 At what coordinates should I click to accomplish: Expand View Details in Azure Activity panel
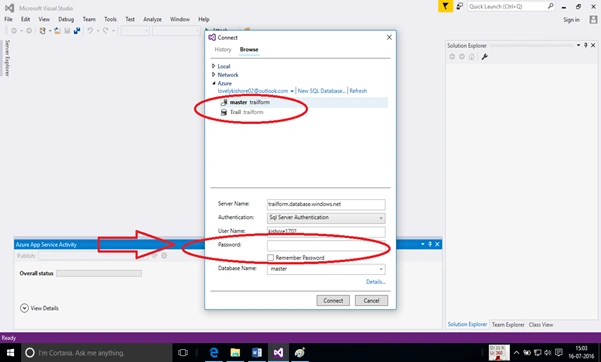24,308
